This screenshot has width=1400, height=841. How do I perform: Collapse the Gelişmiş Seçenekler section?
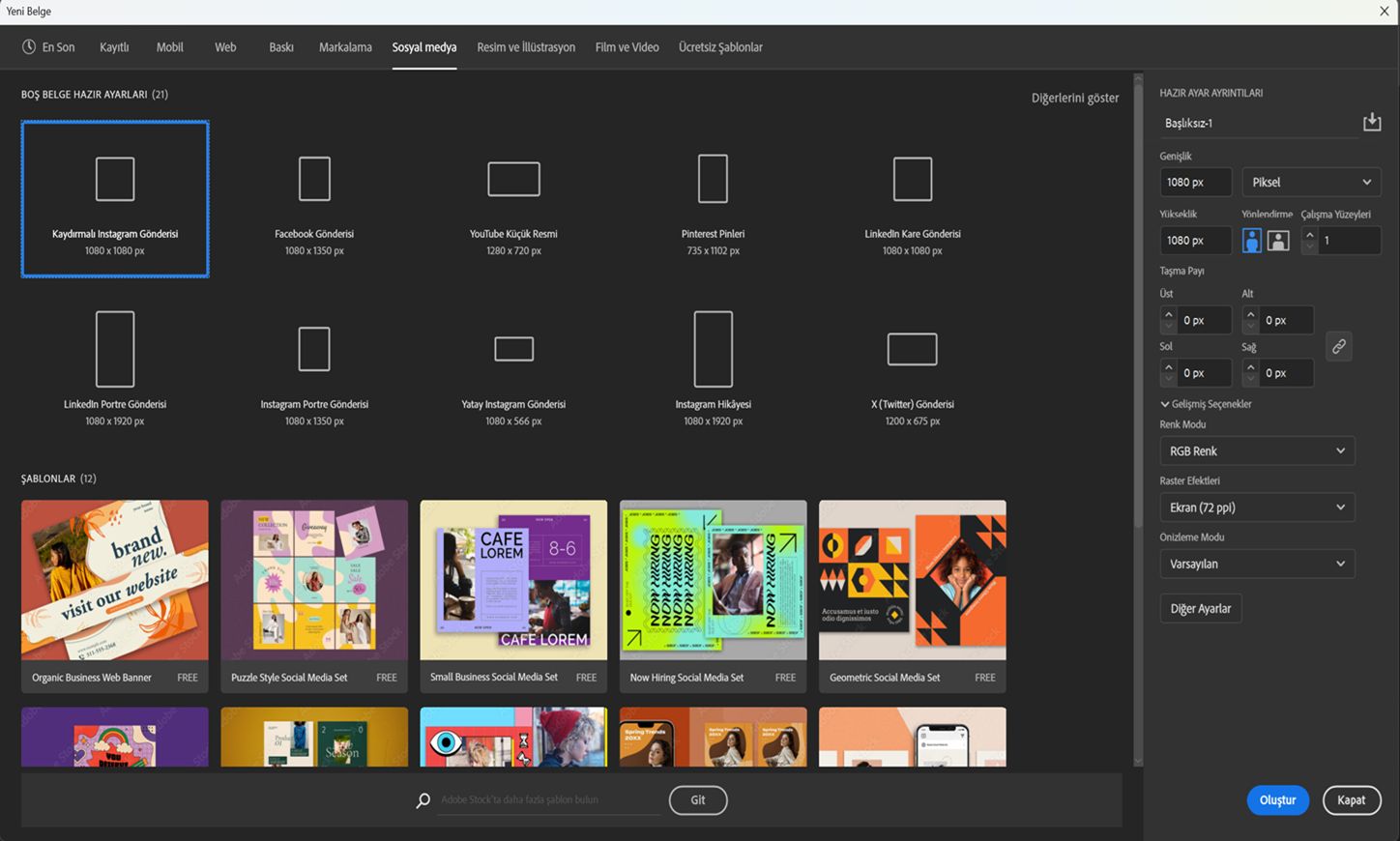pyautogui.click(x=1206, y=404)
